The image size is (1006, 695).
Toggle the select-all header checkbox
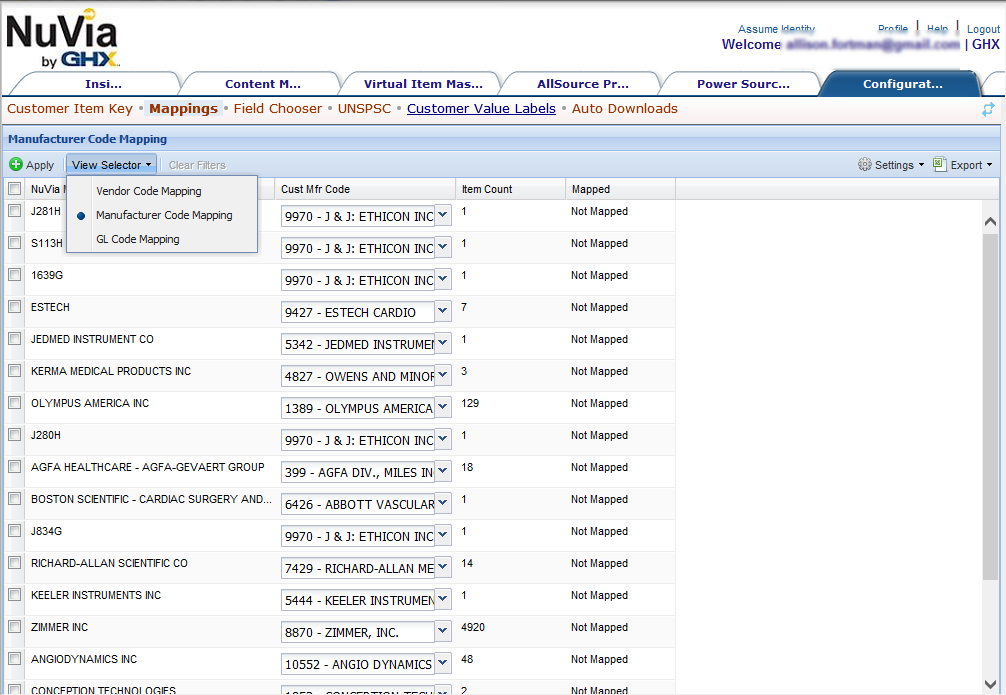coord(14,189)
